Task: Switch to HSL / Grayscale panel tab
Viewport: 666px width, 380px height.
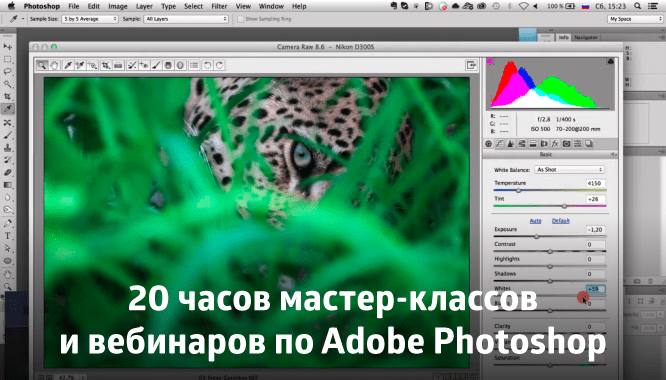Action: tap(522, 144)
